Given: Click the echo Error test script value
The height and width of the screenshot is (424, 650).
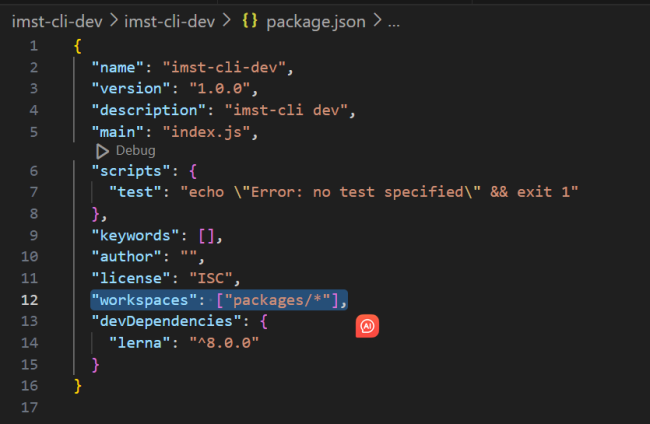Looking at the screenshot, I should [x=379, y=192].
